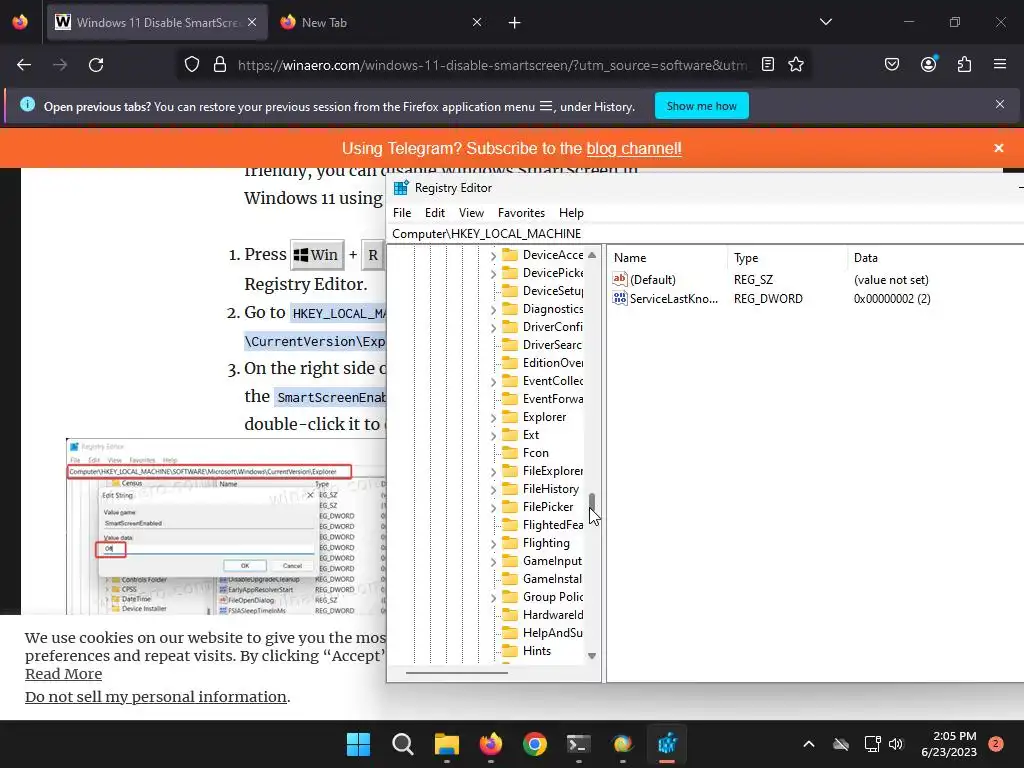Reload the page with the refresh icon

click(96, 65)
